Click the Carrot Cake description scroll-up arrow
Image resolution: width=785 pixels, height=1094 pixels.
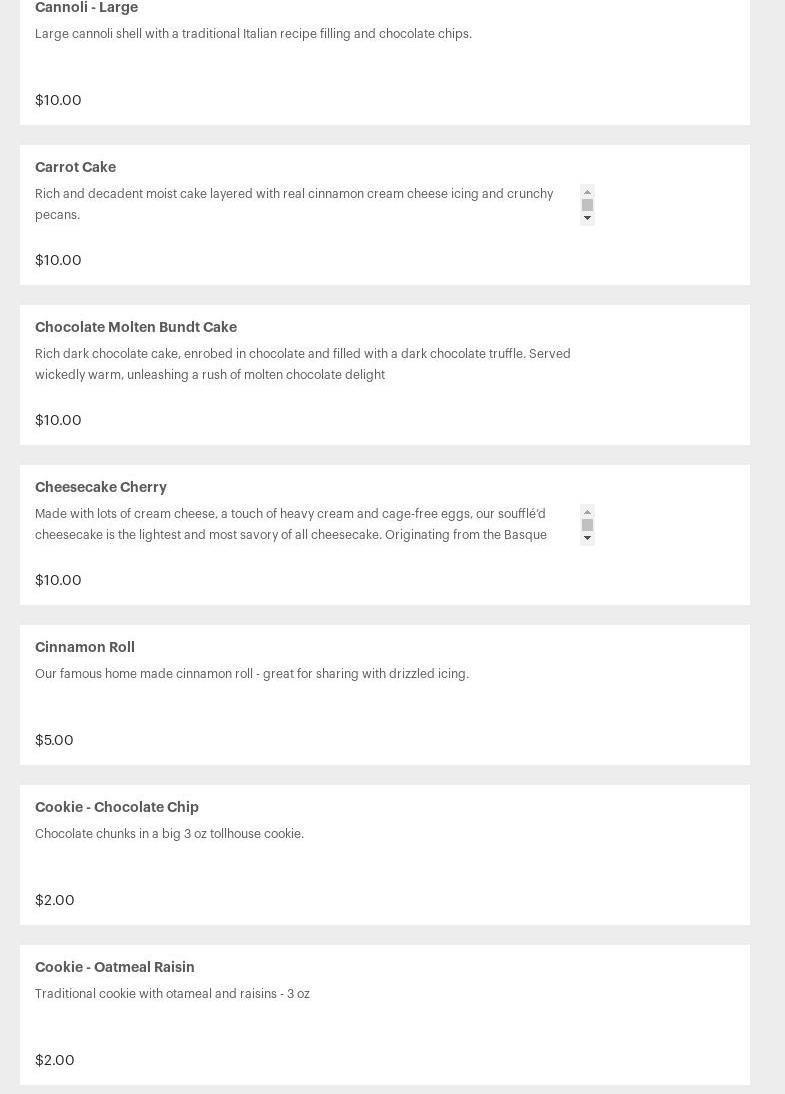point(587,192)
